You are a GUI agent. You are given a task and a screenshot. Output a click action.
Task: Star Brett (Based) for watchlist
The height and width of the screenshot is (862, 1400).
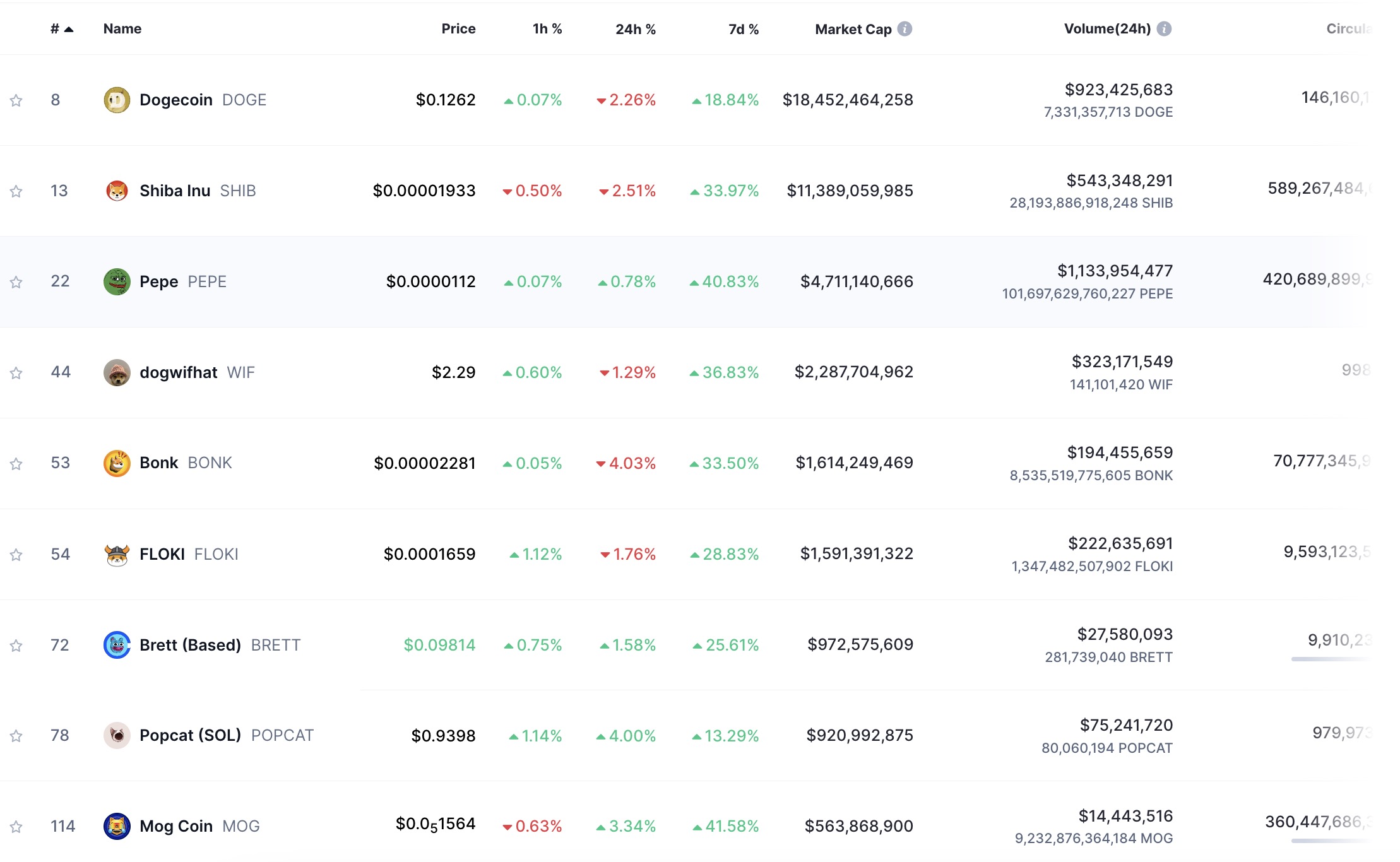click(16, 646)
